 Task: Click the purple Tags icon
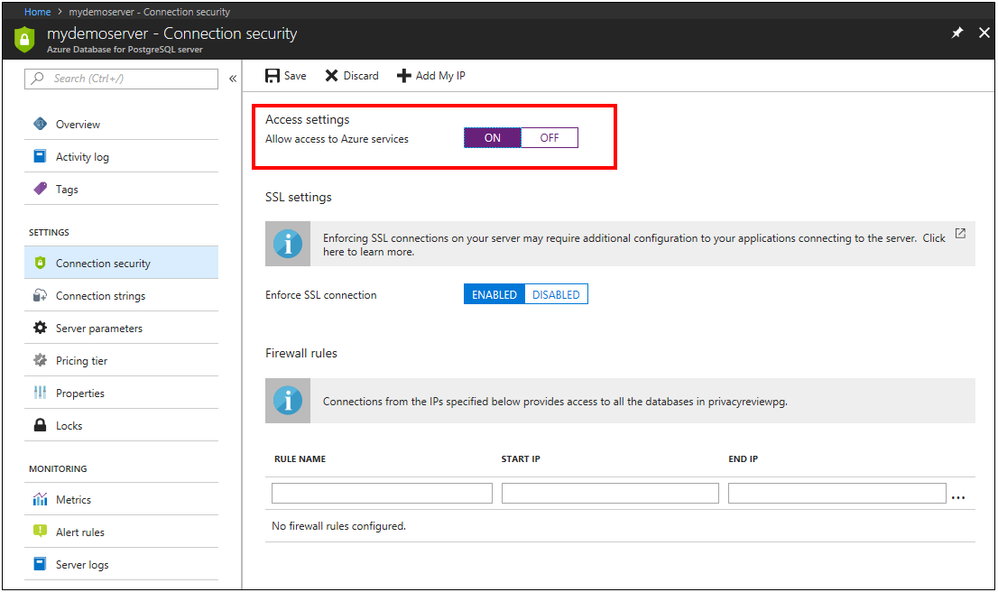[x=40, y=188]
